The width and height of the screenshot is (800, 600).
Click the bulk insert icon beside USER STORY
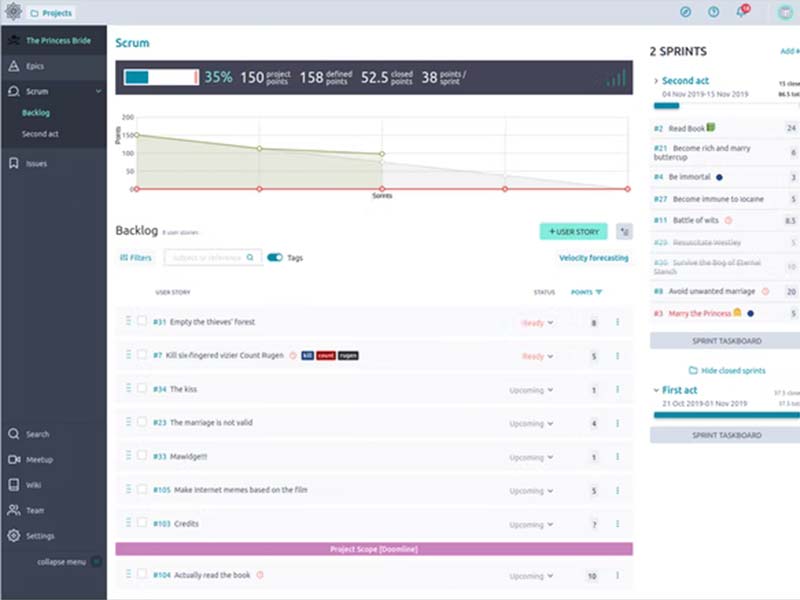pos(624,232)
